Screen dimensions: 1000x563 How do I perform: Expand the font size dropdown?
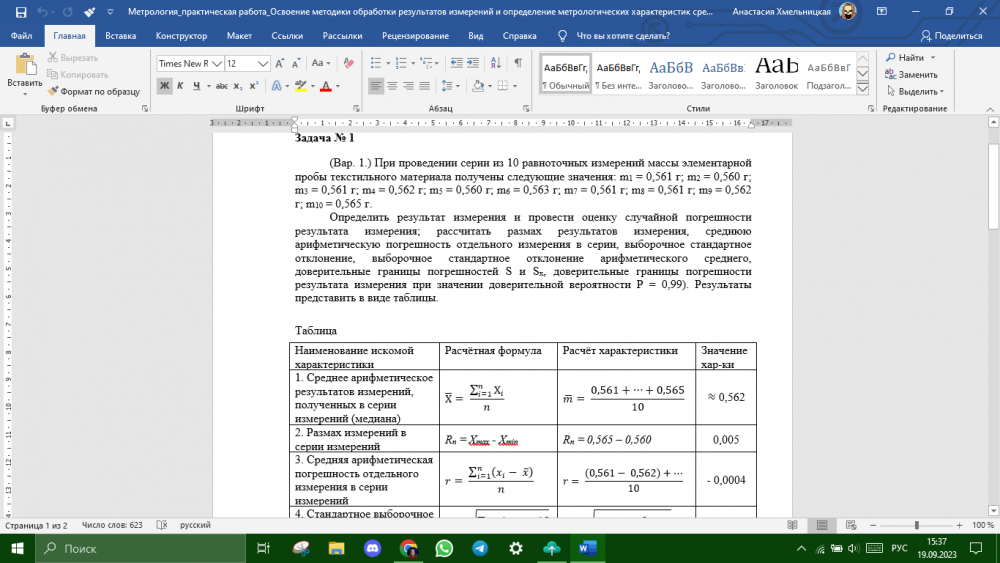tap(262, 63)
